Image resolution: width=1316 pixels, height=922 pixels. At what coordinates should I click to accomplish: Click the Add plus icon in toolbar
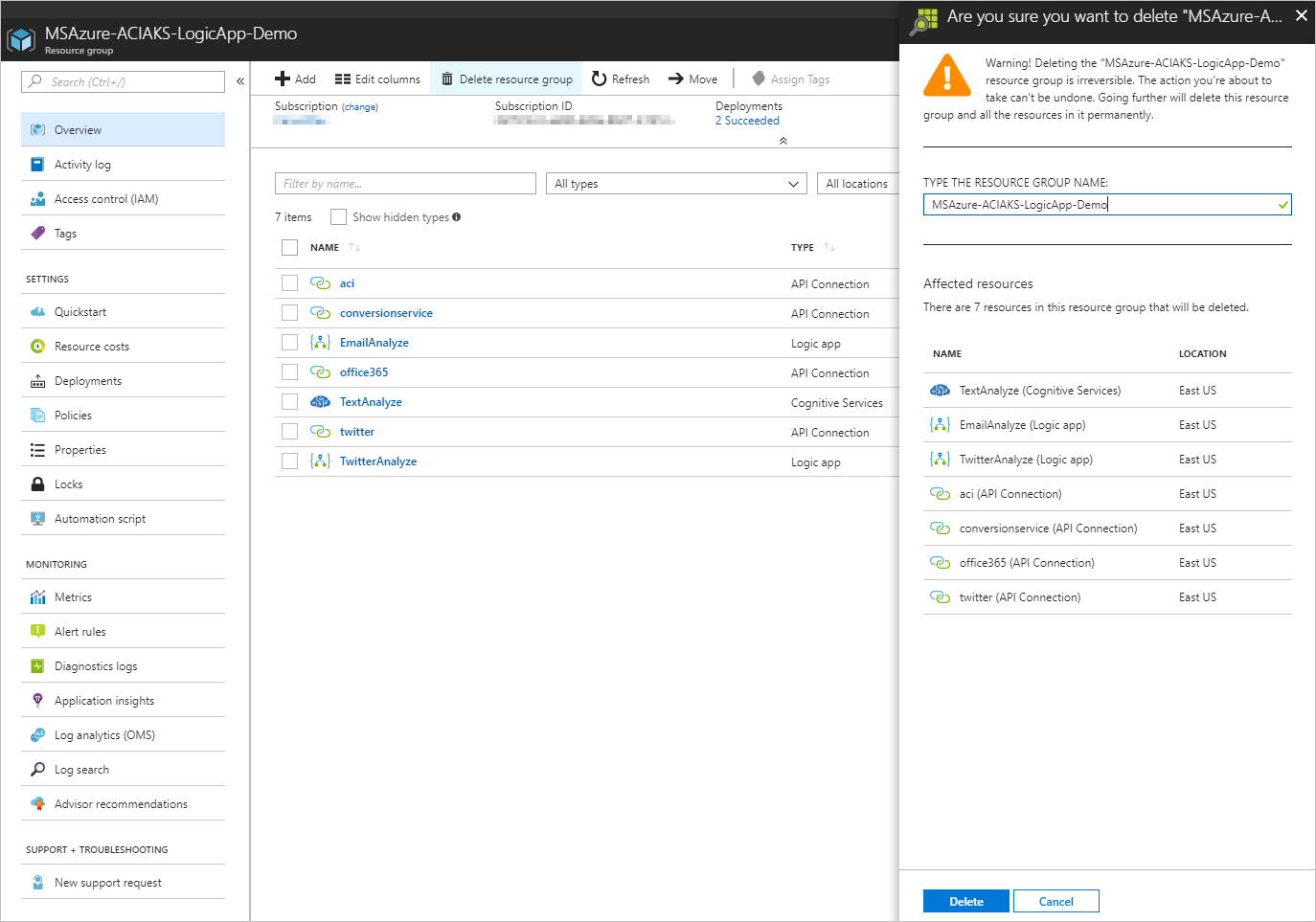click(282, 79)
